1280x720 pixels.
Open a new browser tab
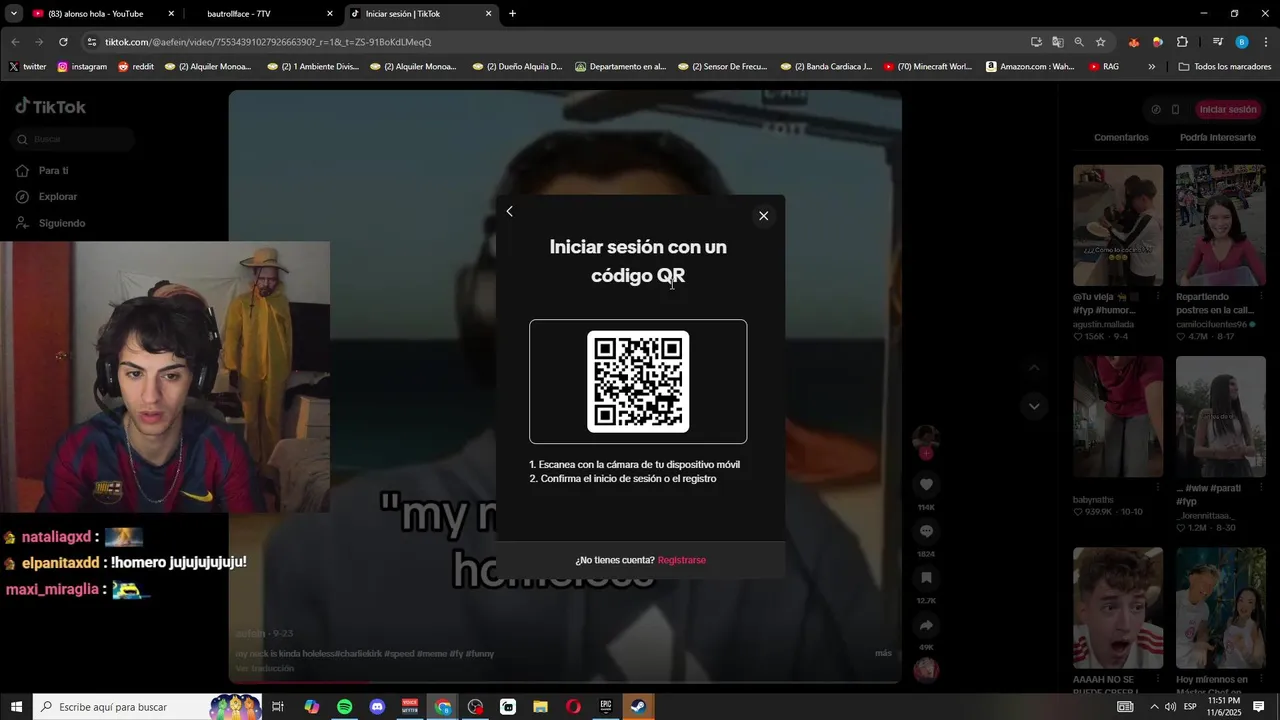512,14
